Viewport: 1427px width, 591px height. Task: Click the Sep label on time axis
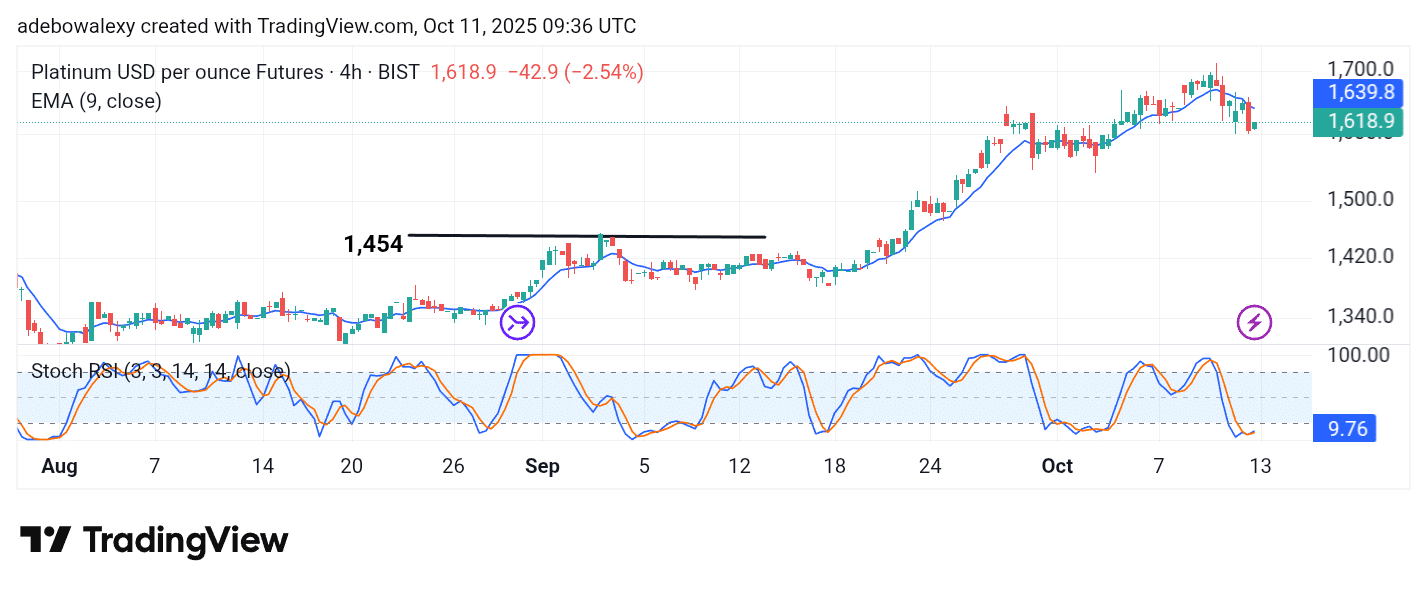544,466
